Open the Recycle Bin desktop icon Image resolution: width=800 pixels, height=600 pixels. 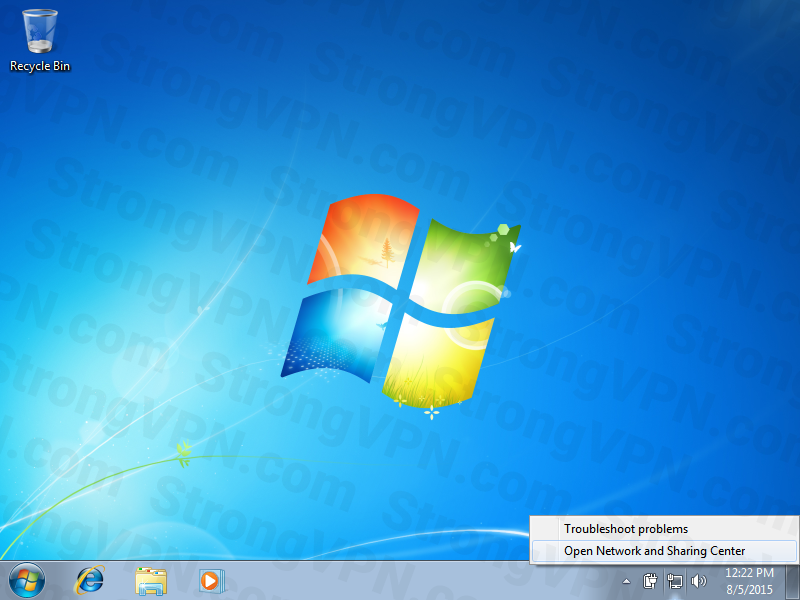coord(40,34)
